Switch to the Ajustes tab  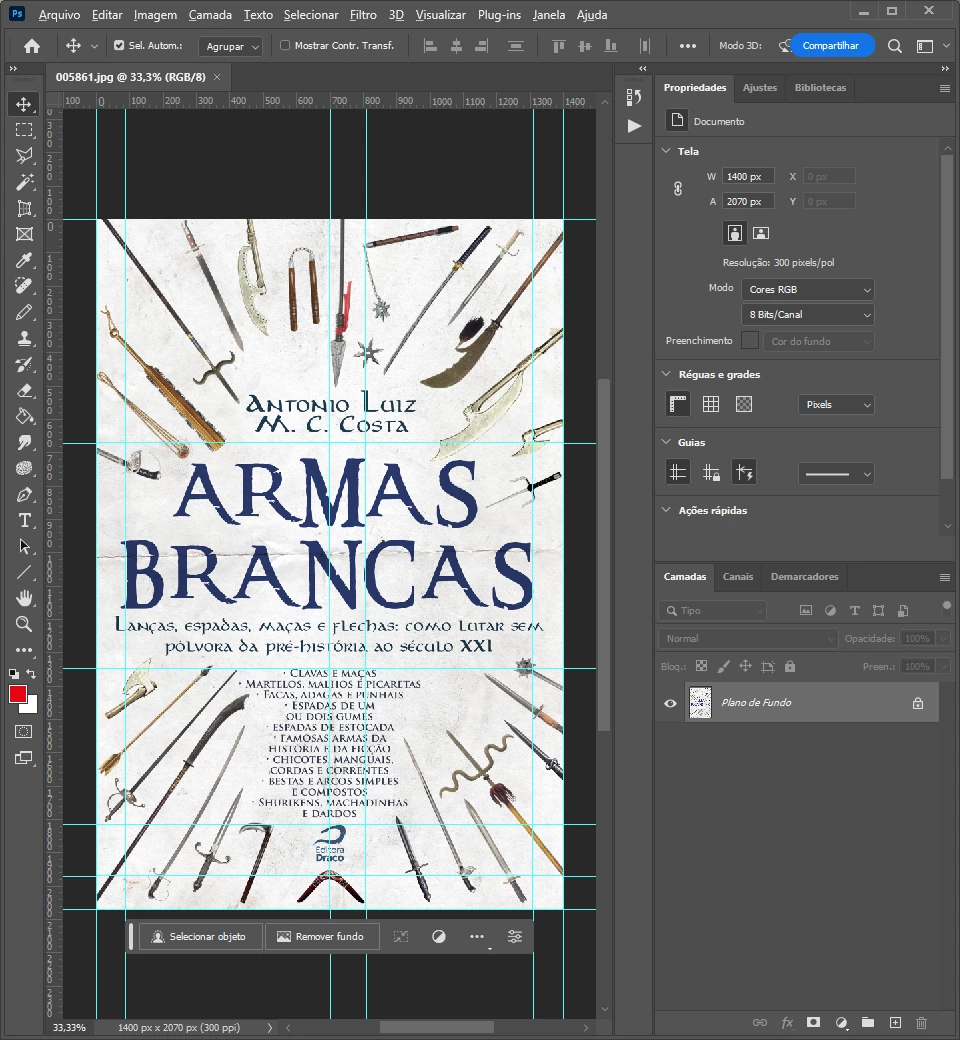[760, 88]
